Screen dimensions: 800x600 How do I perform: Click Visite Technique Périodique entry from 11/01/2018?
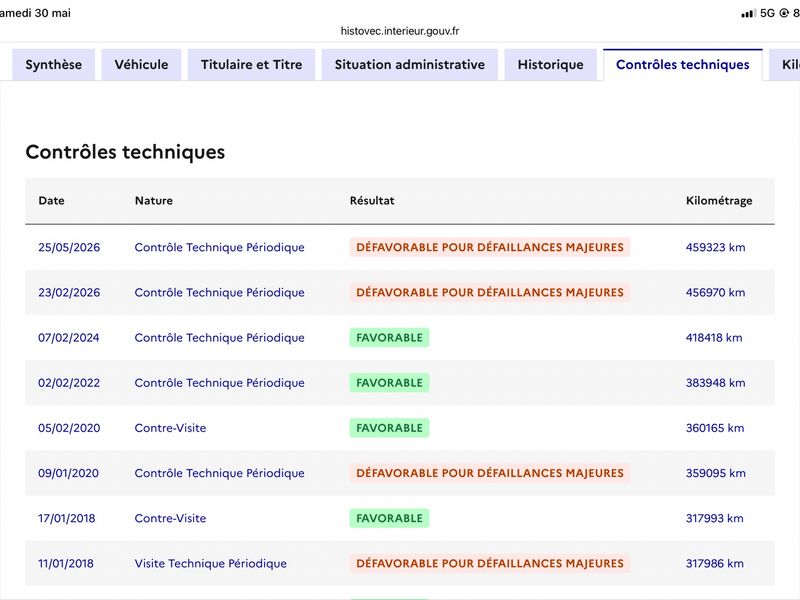(x=211, y=563)
